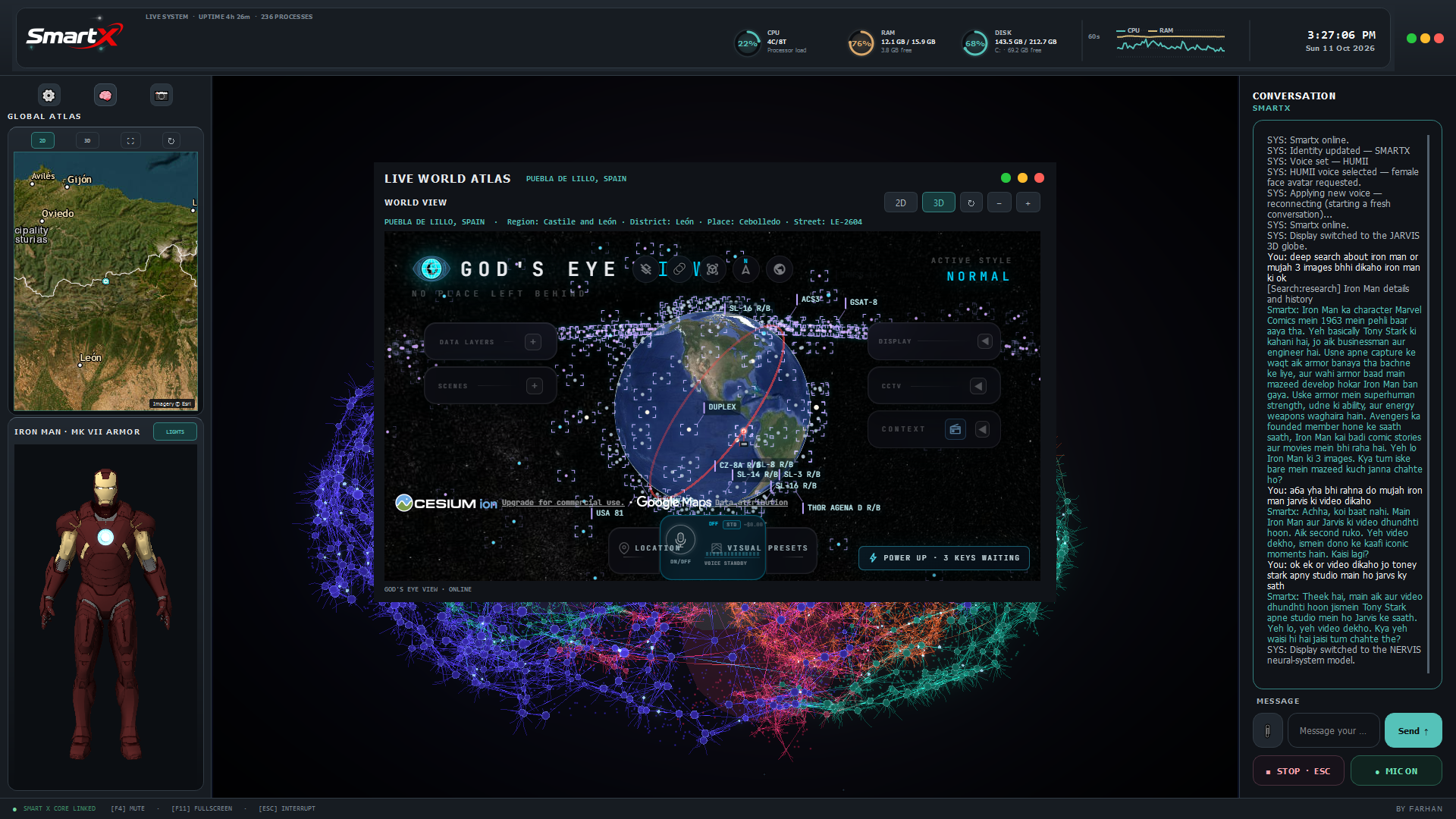Viewport: 1456px width, 819px height.
Task: Switch Global Atlas to 2D mode
Action: 42,140
